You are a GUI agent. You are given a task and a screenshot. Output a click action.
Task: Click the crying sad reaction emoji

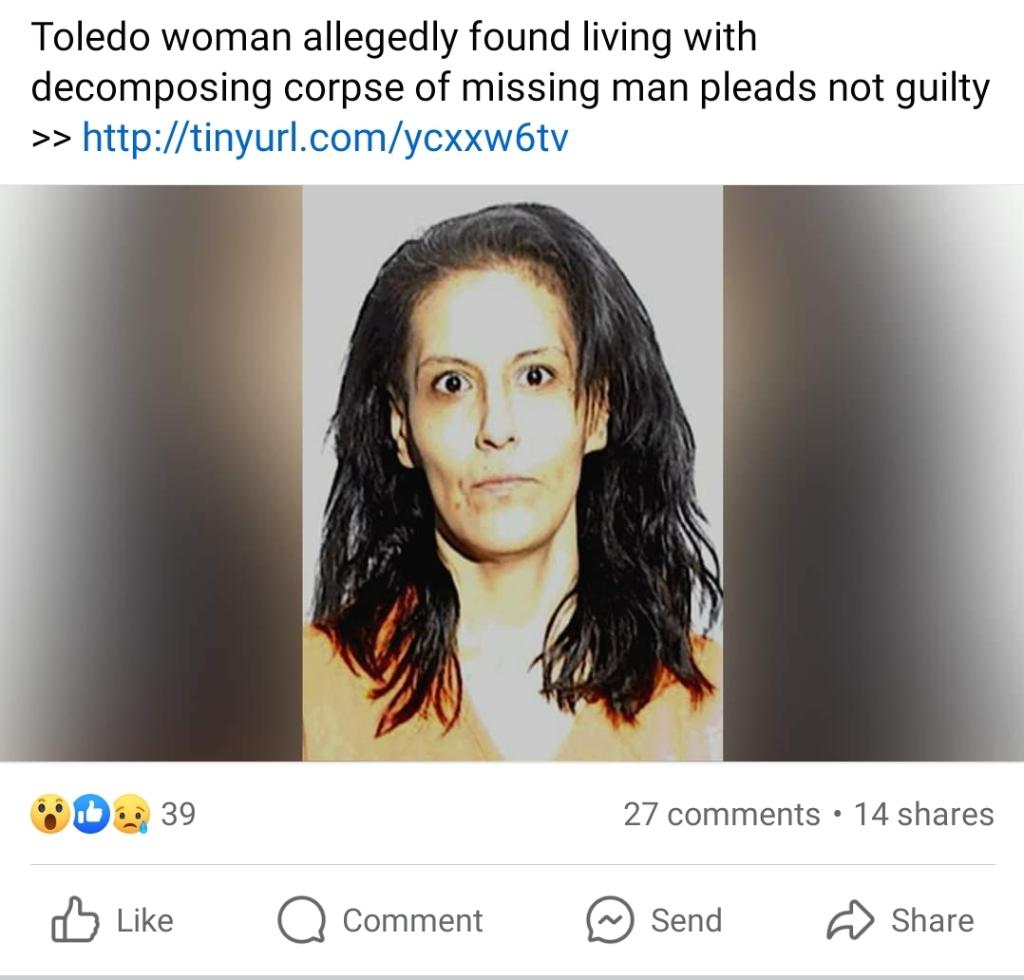click(131, 814)
